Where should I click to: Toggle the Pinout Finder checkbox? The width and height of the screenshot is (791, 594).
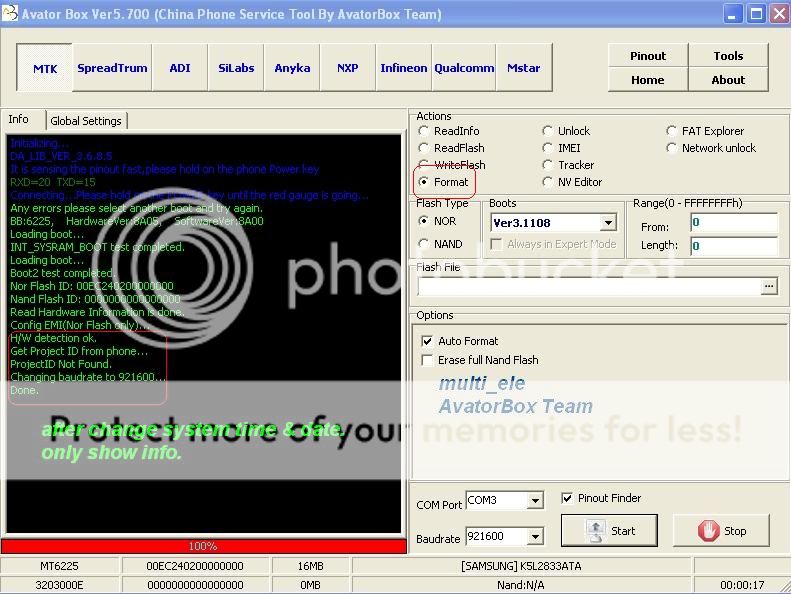(x=567, y=498)
